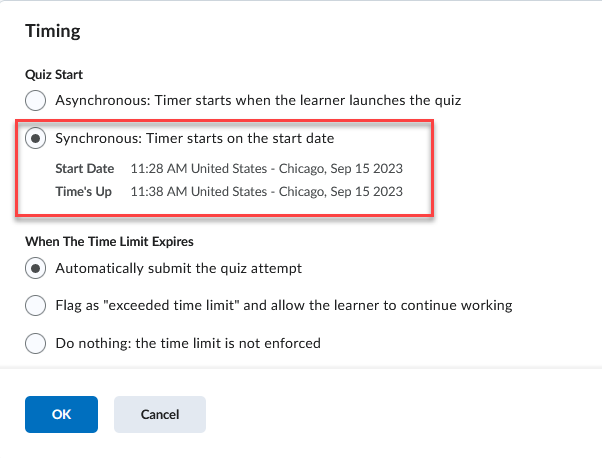Click the Synchronous timer option label text
The width and height of the screenshot is (602, 458).
(x=194, y=138)
